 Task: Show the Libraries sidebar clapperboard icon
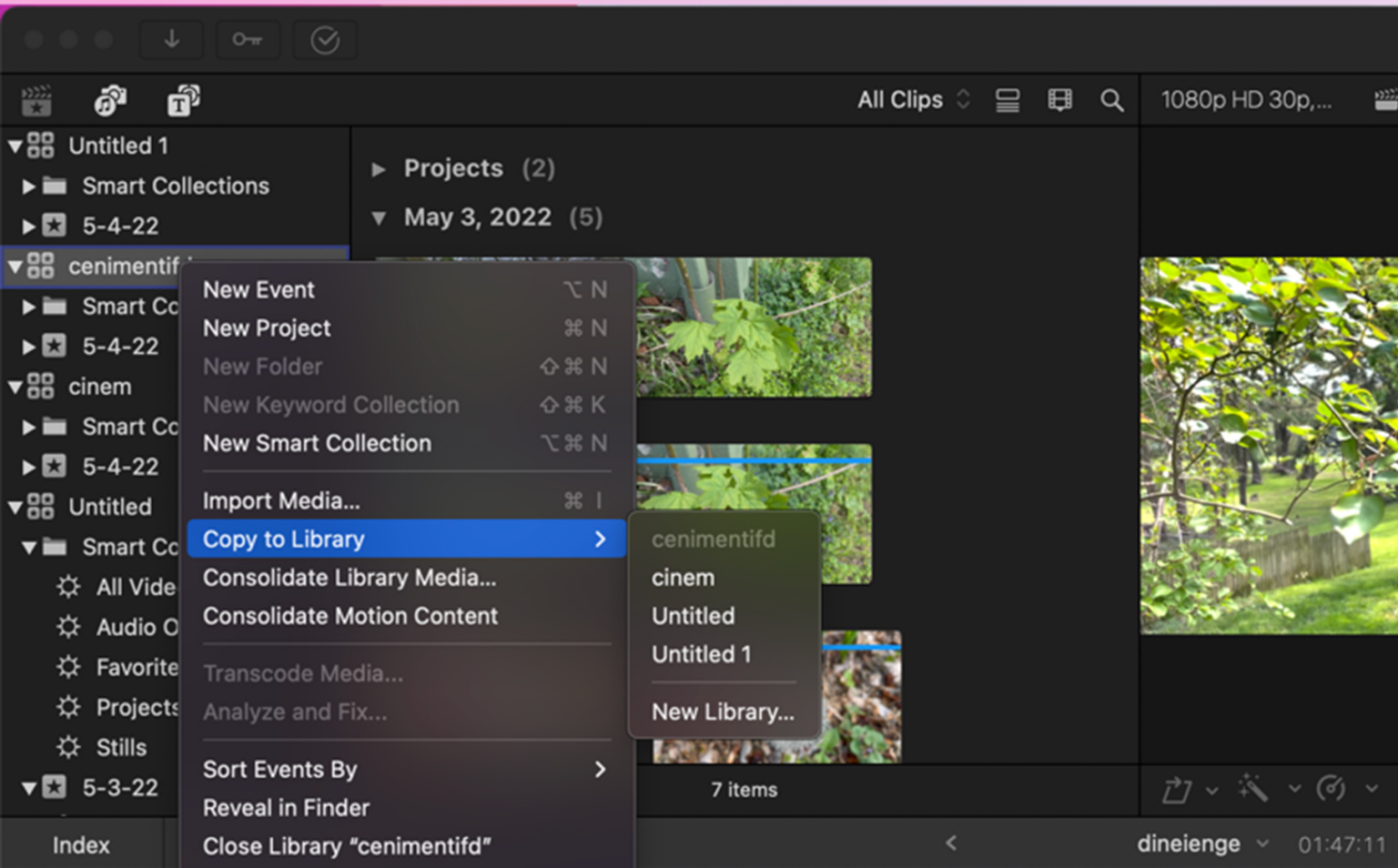(36, 100)
